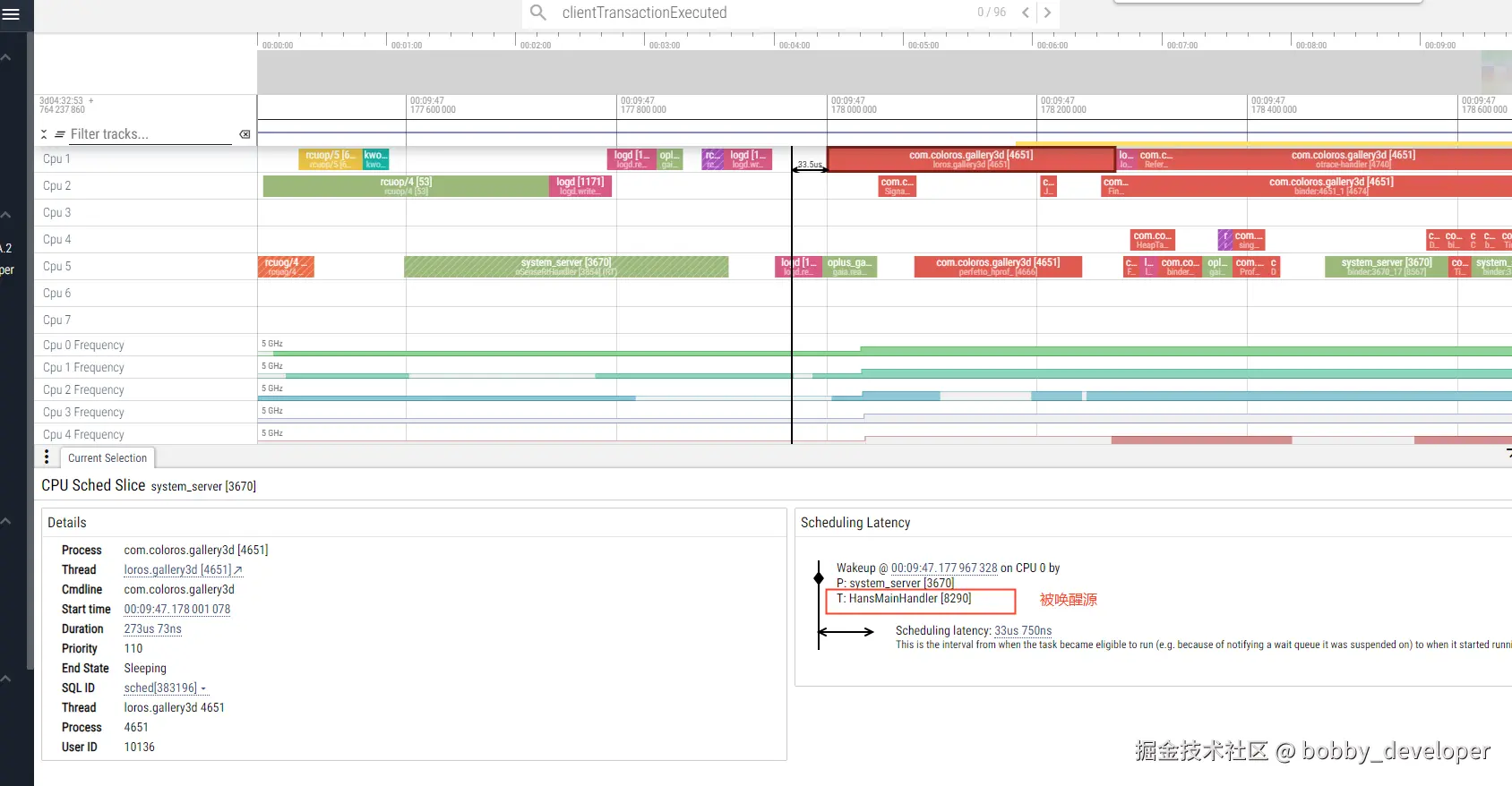Select the Cpu 4 track label
Image resolution: width=1512 pixels, height=786 pixels.
coord(56,240)
